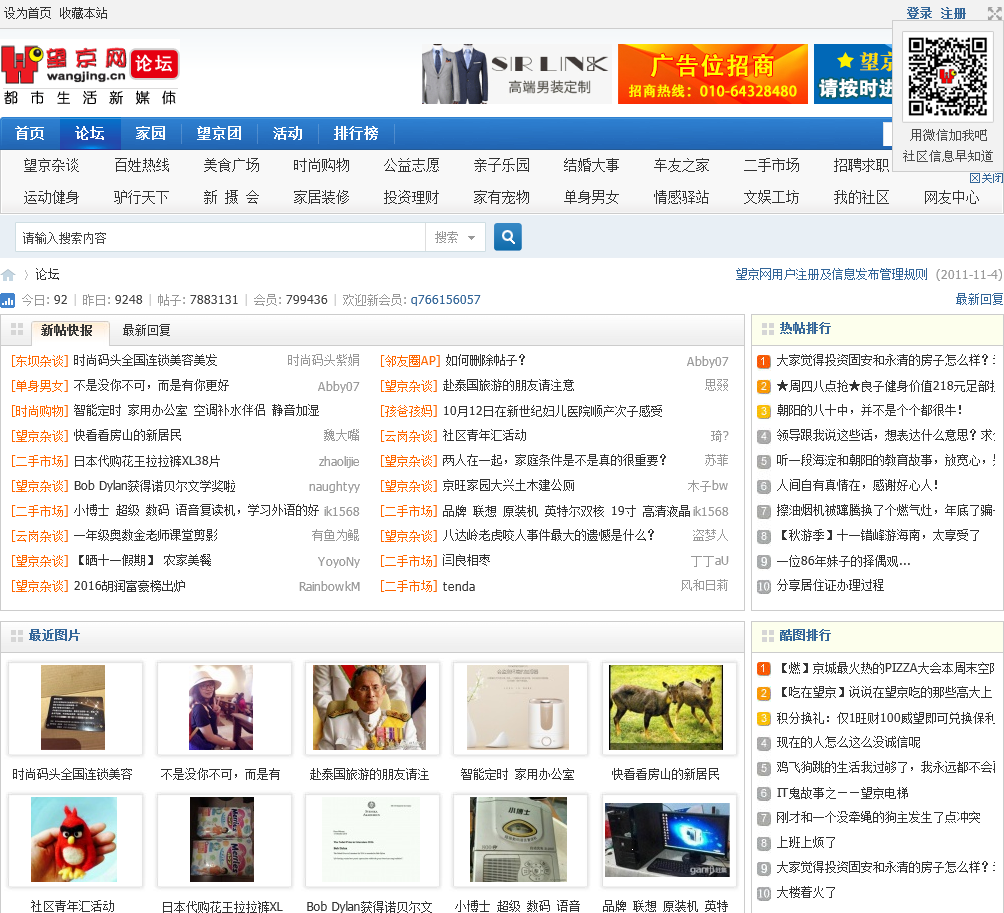Image resolution: width=1004 pixels, height=913 pixels.
Task: Open the 结婚大事 board link
Action: pyautogui.click(x=591, y=165)
